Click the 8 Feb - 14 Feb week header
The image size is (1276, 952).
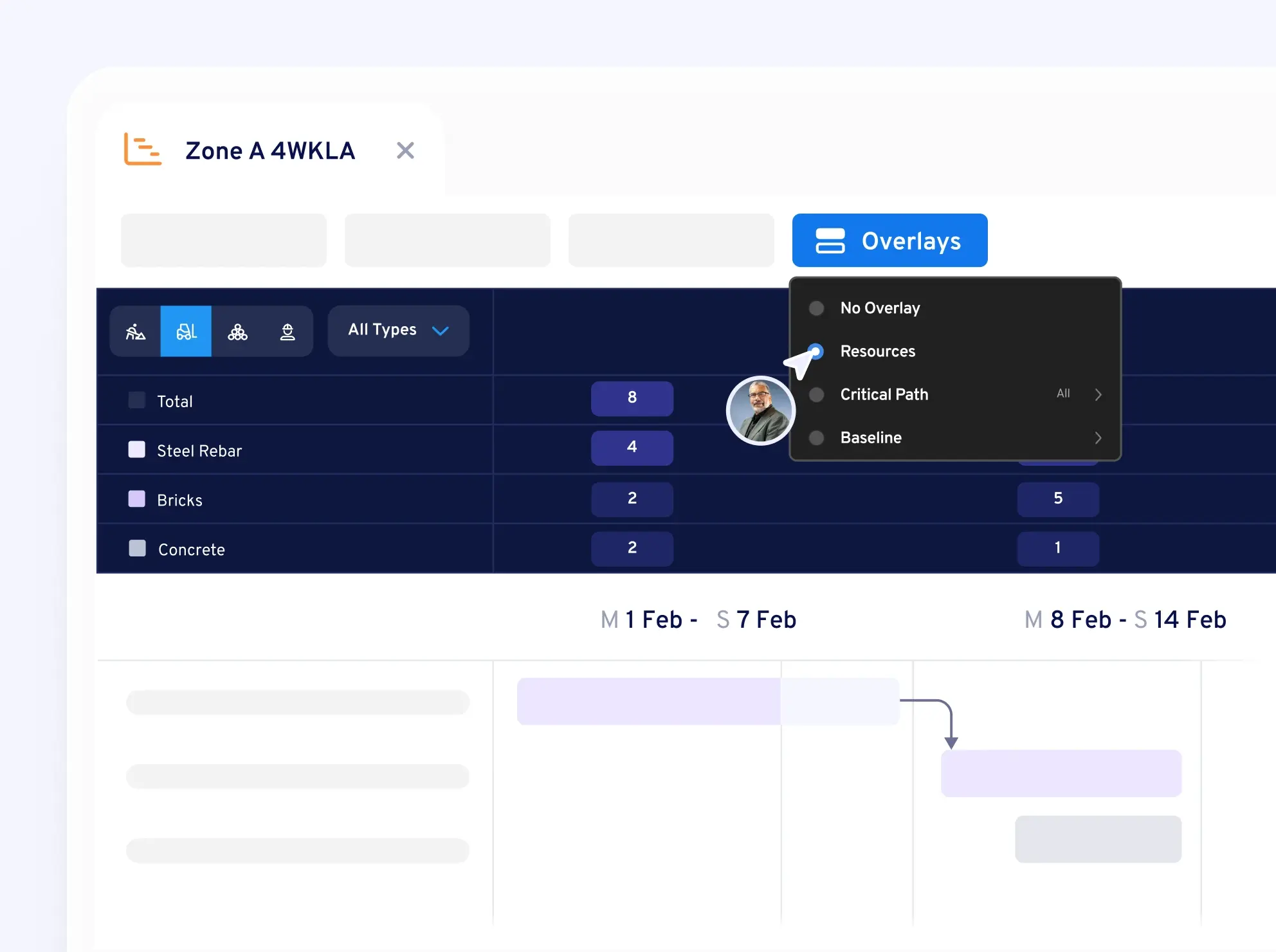point(1126,620)
